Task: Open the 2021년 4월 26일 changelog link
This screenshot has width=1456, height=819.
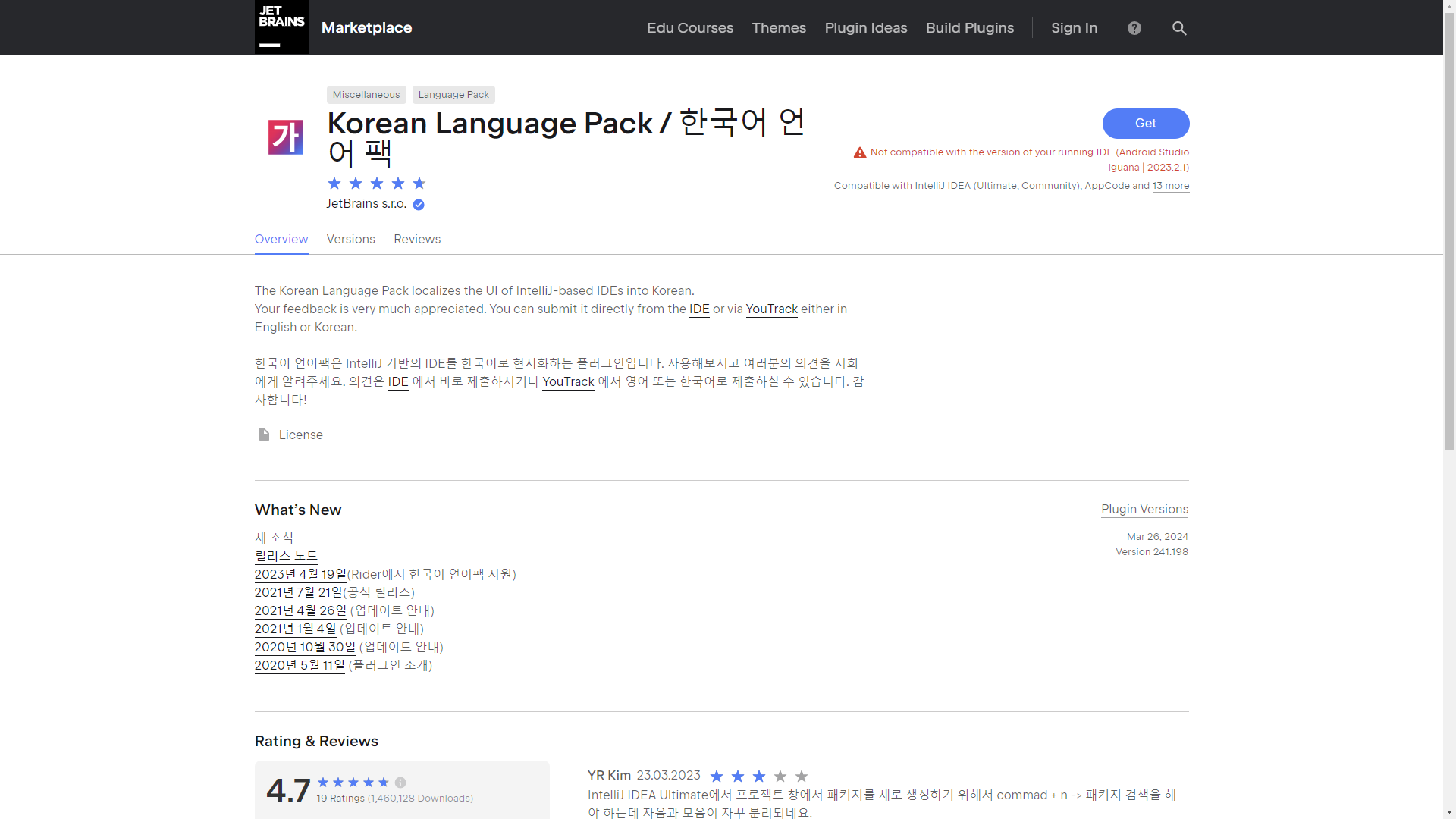Action: pyautogui.click(x=300, y=610)
